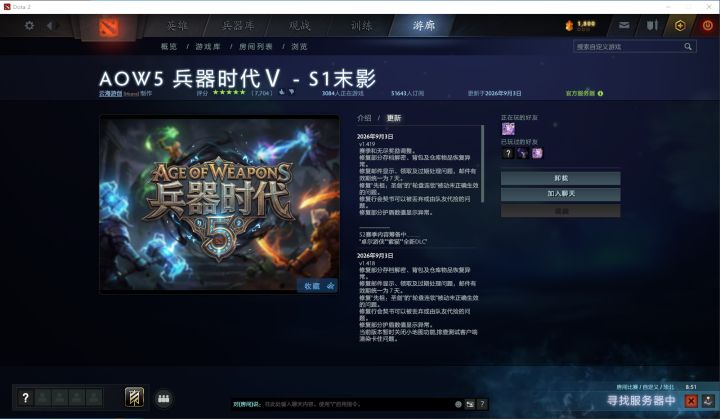Click the dark purple avatar under 已玩过的好友
Screen dimensions: 720x419
[523, 153]
